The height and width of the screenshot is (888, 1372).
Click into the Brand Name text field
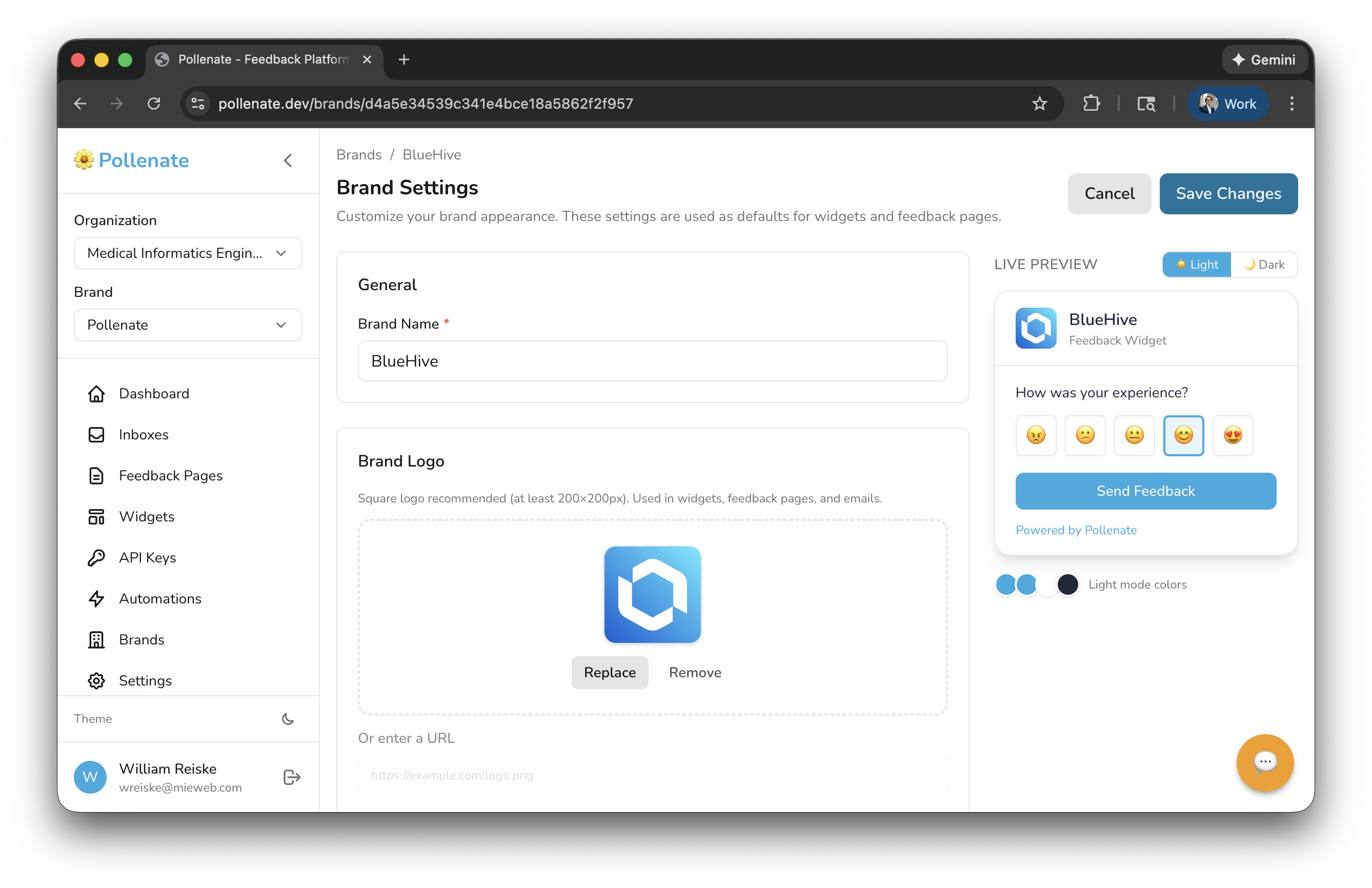point(652,361)
